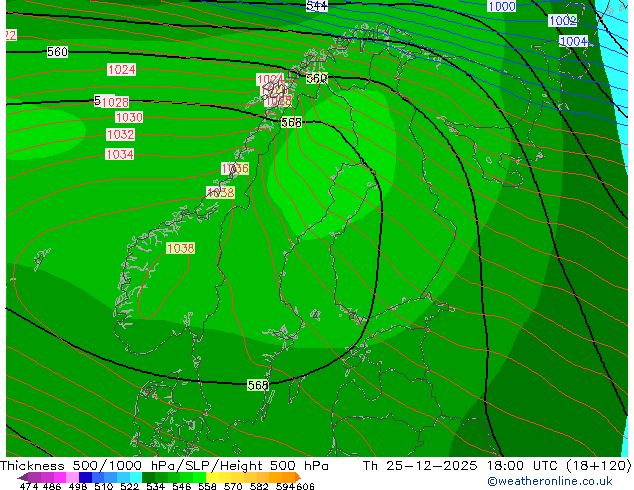Click the 474 legend value
The width and height of the screenshot is (634, 490).
29,486
